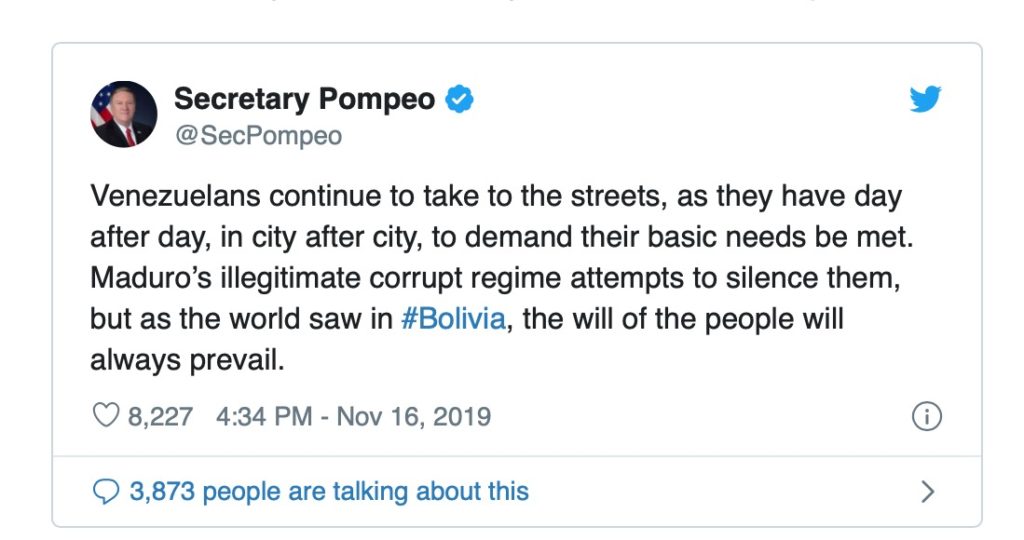Click the 8,227 likes count
Image resolution: width=1024 pixels, height=540 pixels.
[160, 416]
